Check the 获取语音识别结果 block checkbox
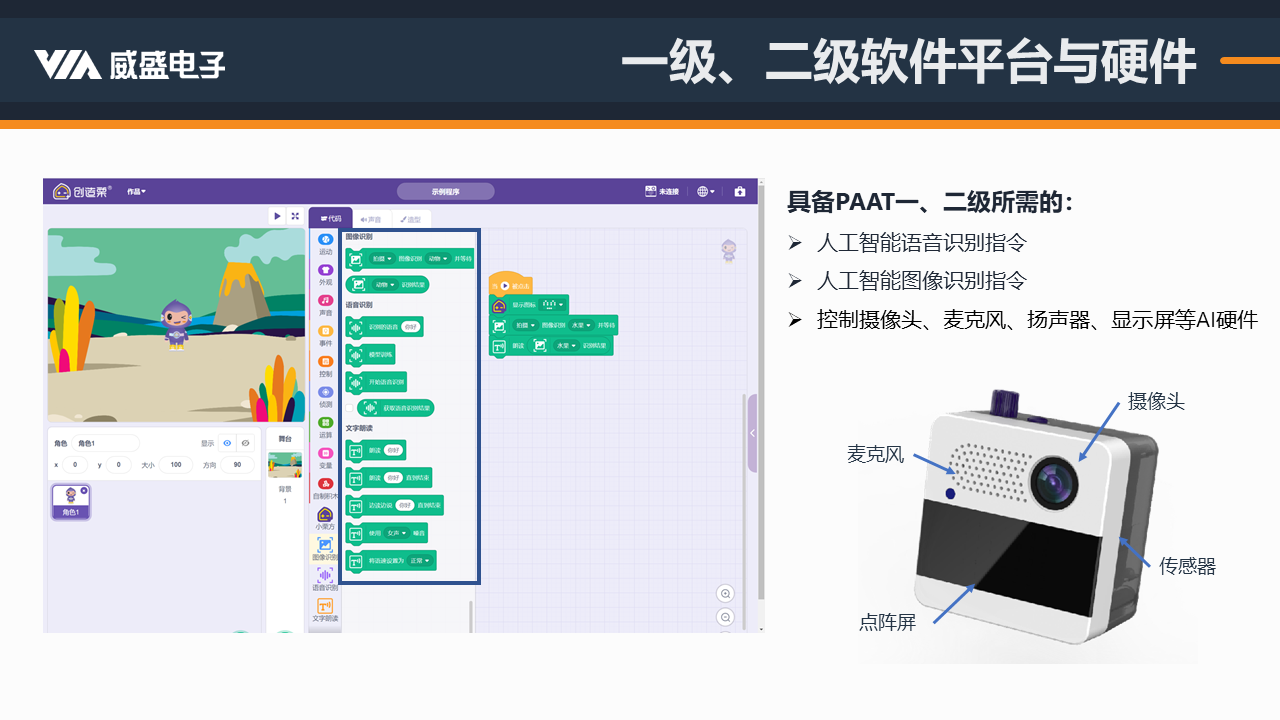This screenshot has height=720, width=1280. pos(348,407)
